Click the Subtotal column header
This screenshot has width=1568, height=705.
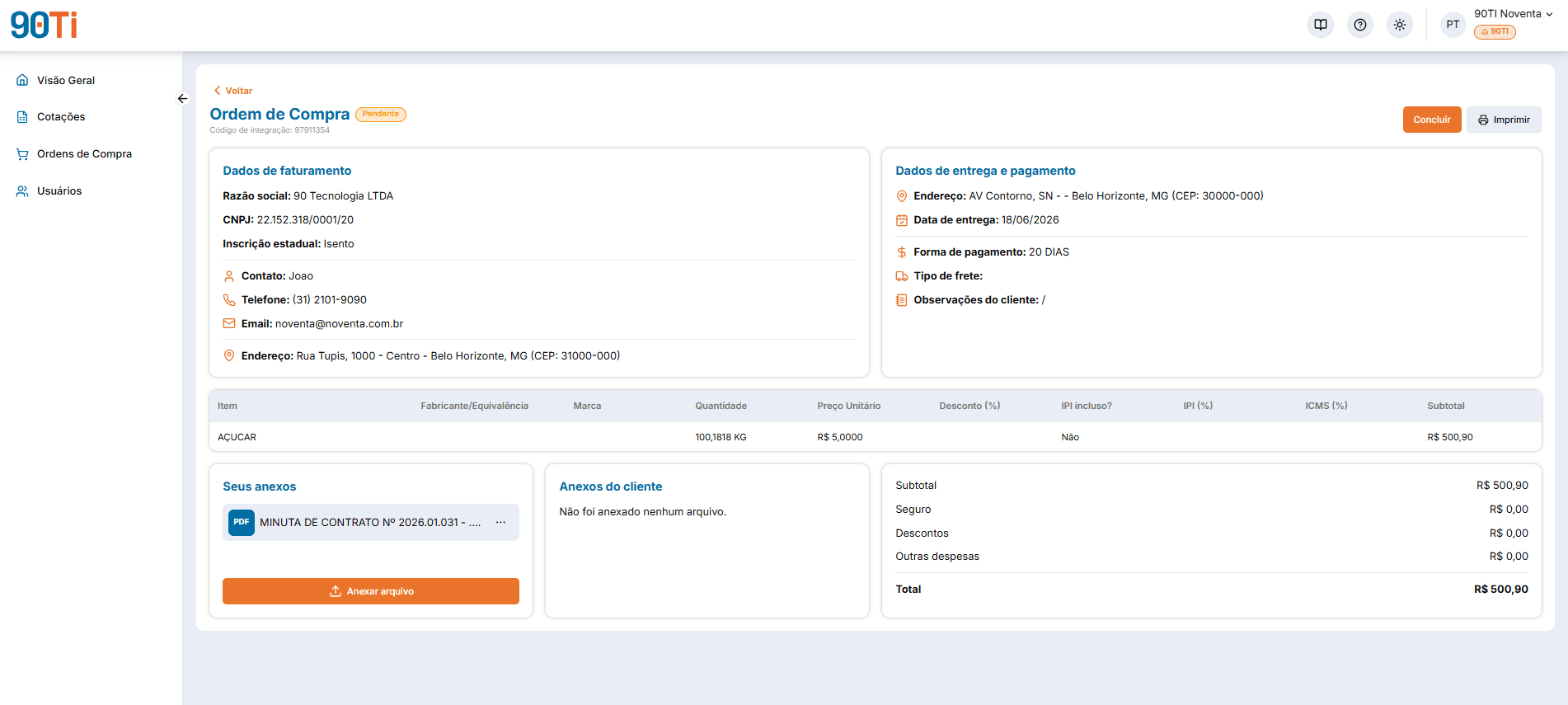pos(1446,406)
